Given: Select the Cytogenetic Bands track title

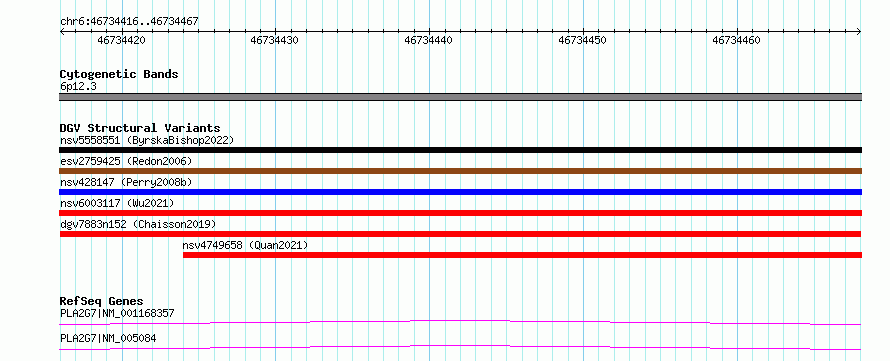Looking at the screenshot, I should (x=119, y=74).
